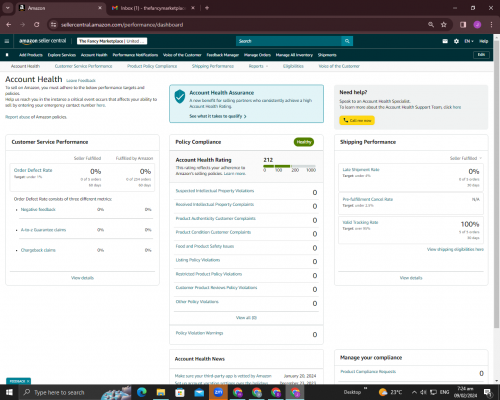
Task: Open the marketplace switcher The Fancy Marketplace
Action: coord(112,41)
